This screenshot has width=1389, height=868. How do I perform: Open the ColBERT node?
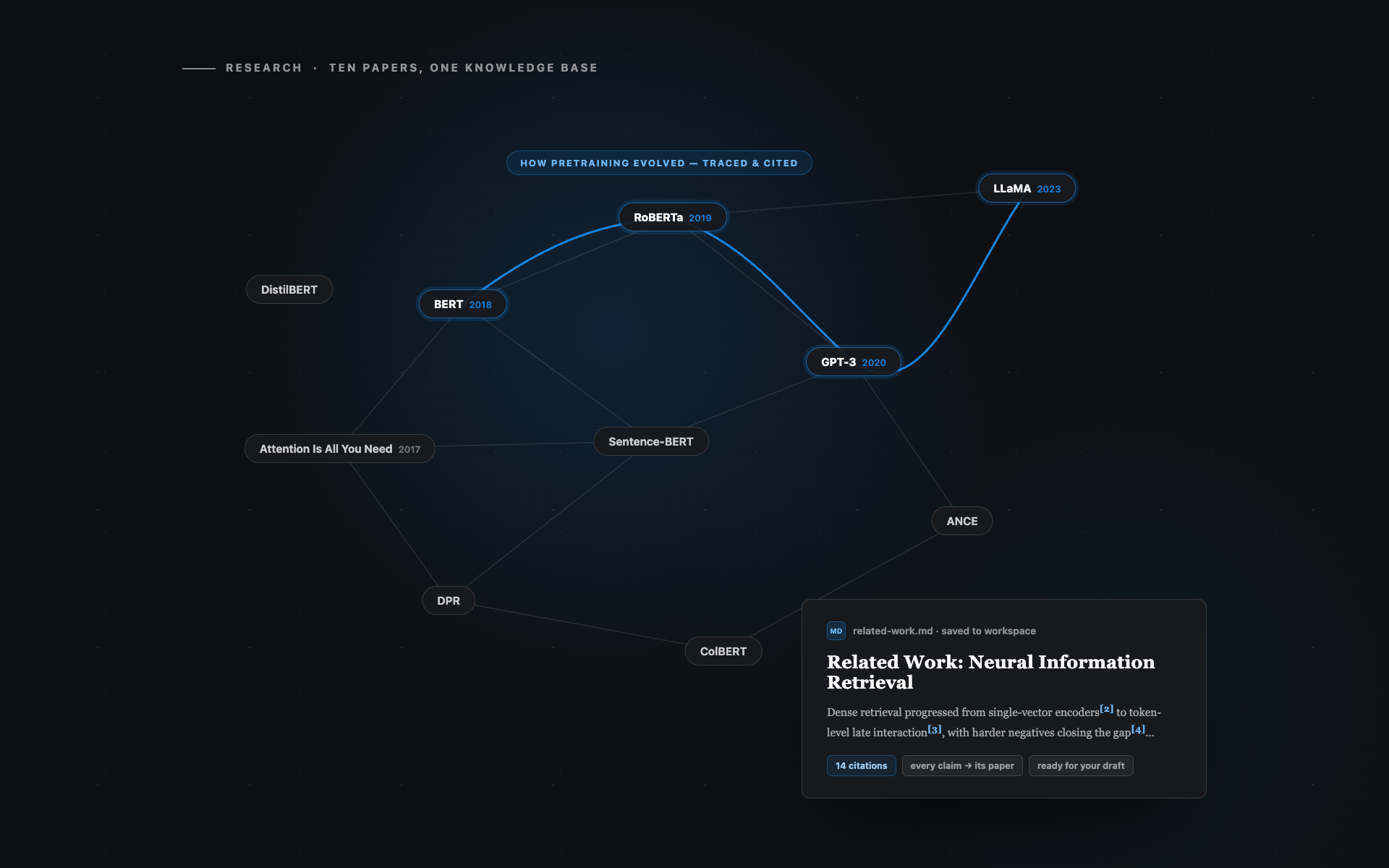(723, 651)
